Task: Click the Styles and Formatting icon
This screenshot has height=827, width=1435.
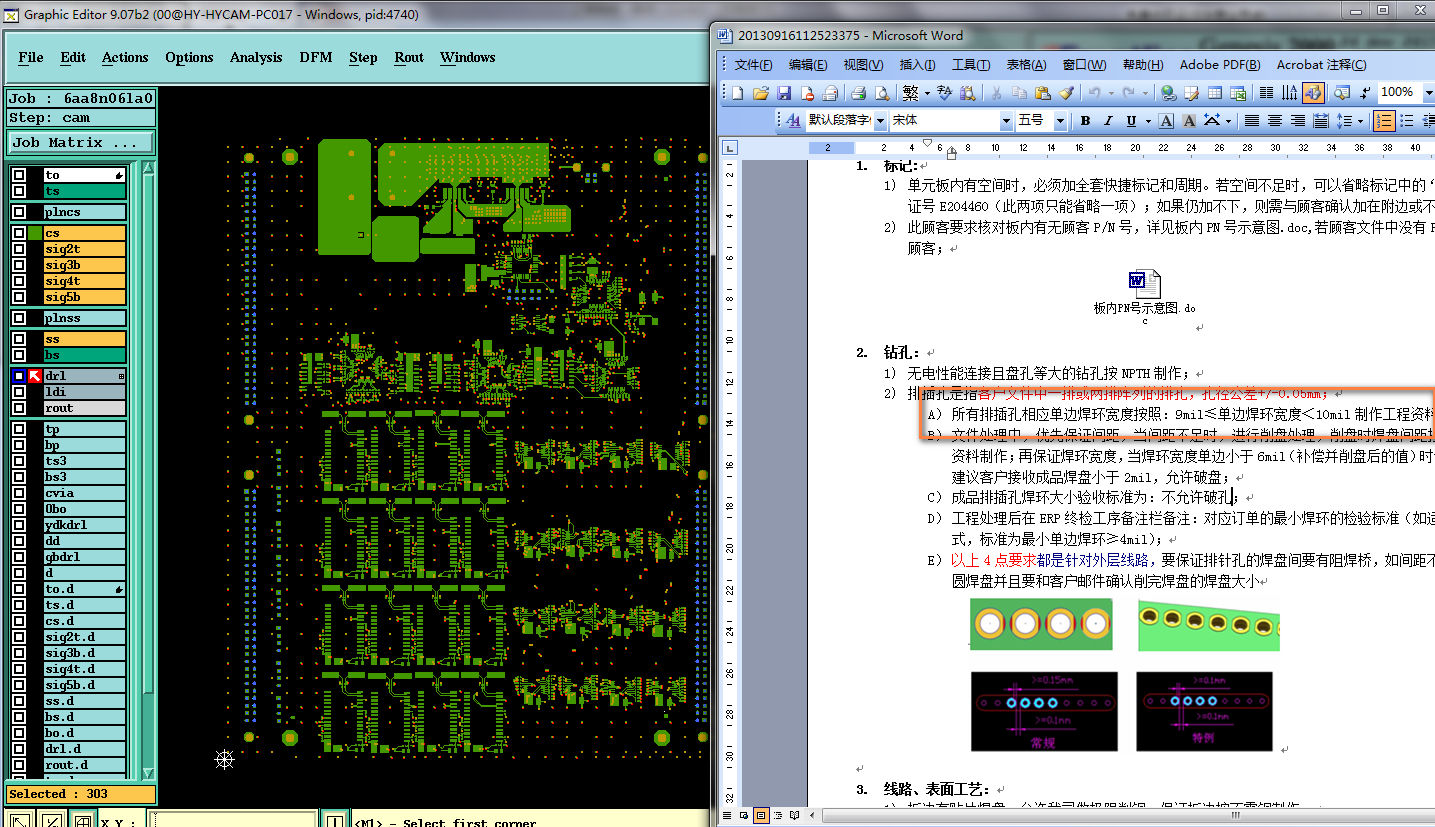Action: click(794, 121)
